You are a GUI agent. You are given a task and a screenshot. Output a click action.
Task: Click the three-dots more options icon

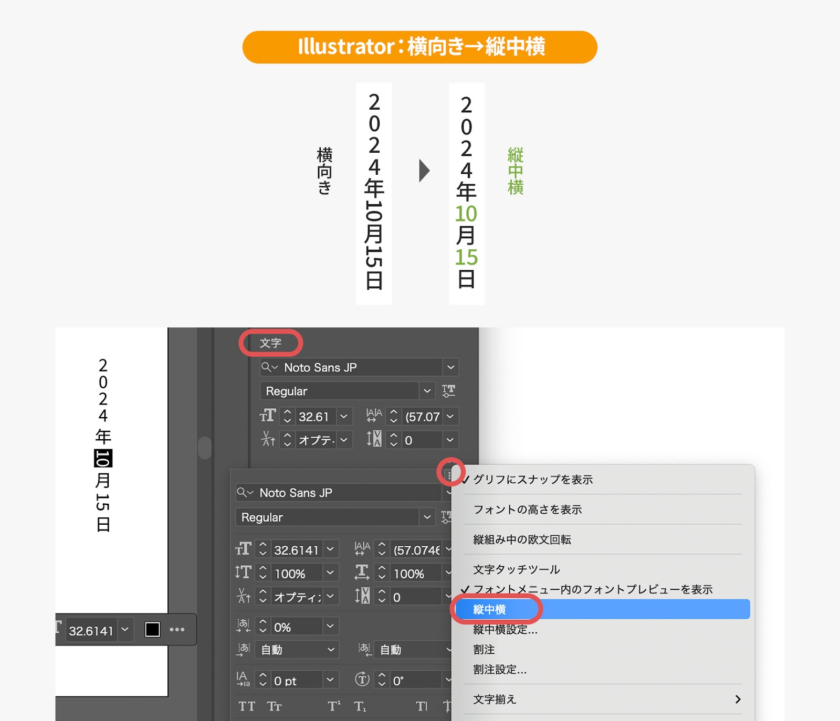coord(177,629)
